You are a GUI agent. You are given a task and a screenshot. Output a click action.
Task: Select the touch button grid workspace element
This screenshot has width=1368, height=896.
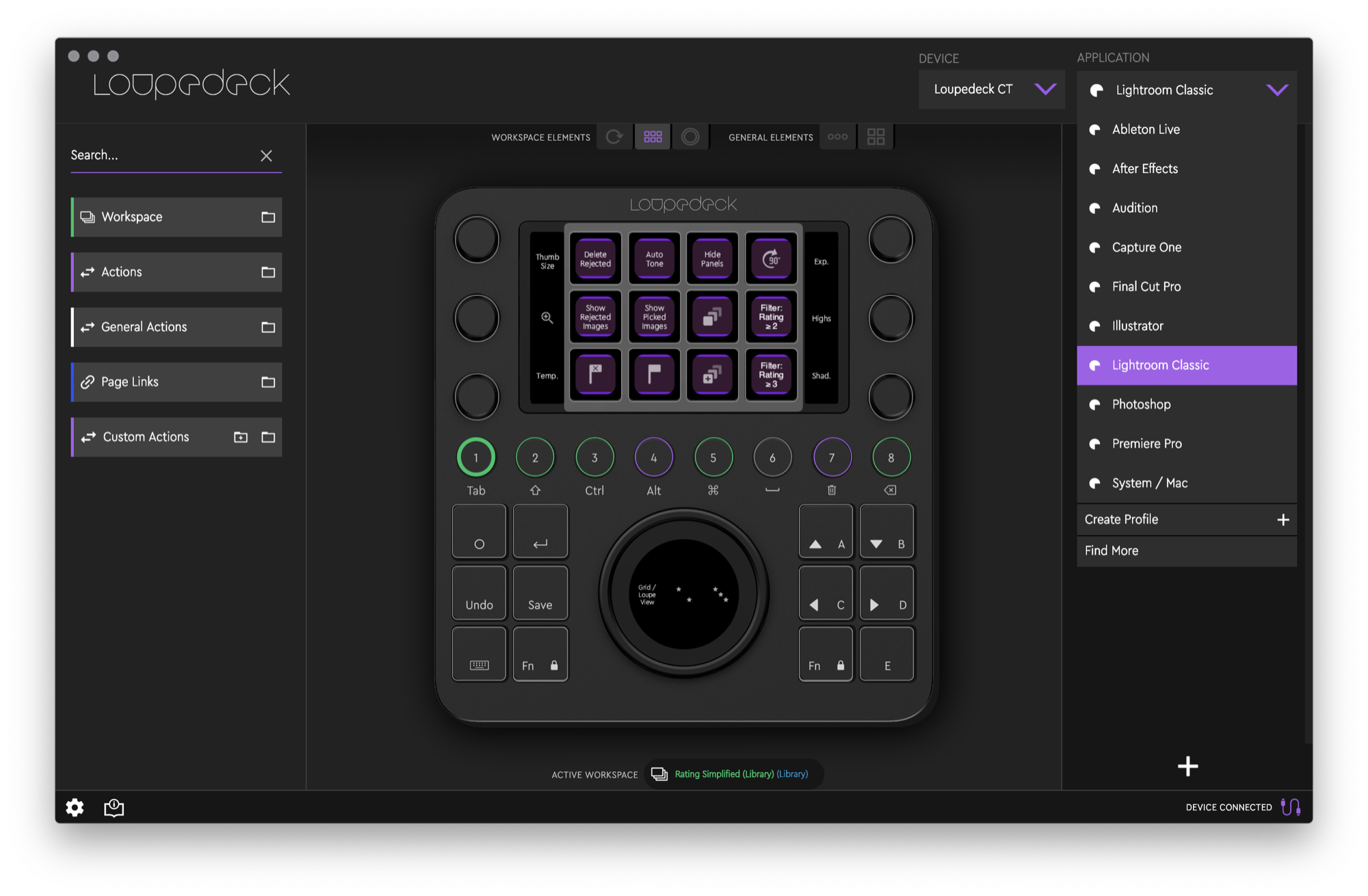point(653,137)
